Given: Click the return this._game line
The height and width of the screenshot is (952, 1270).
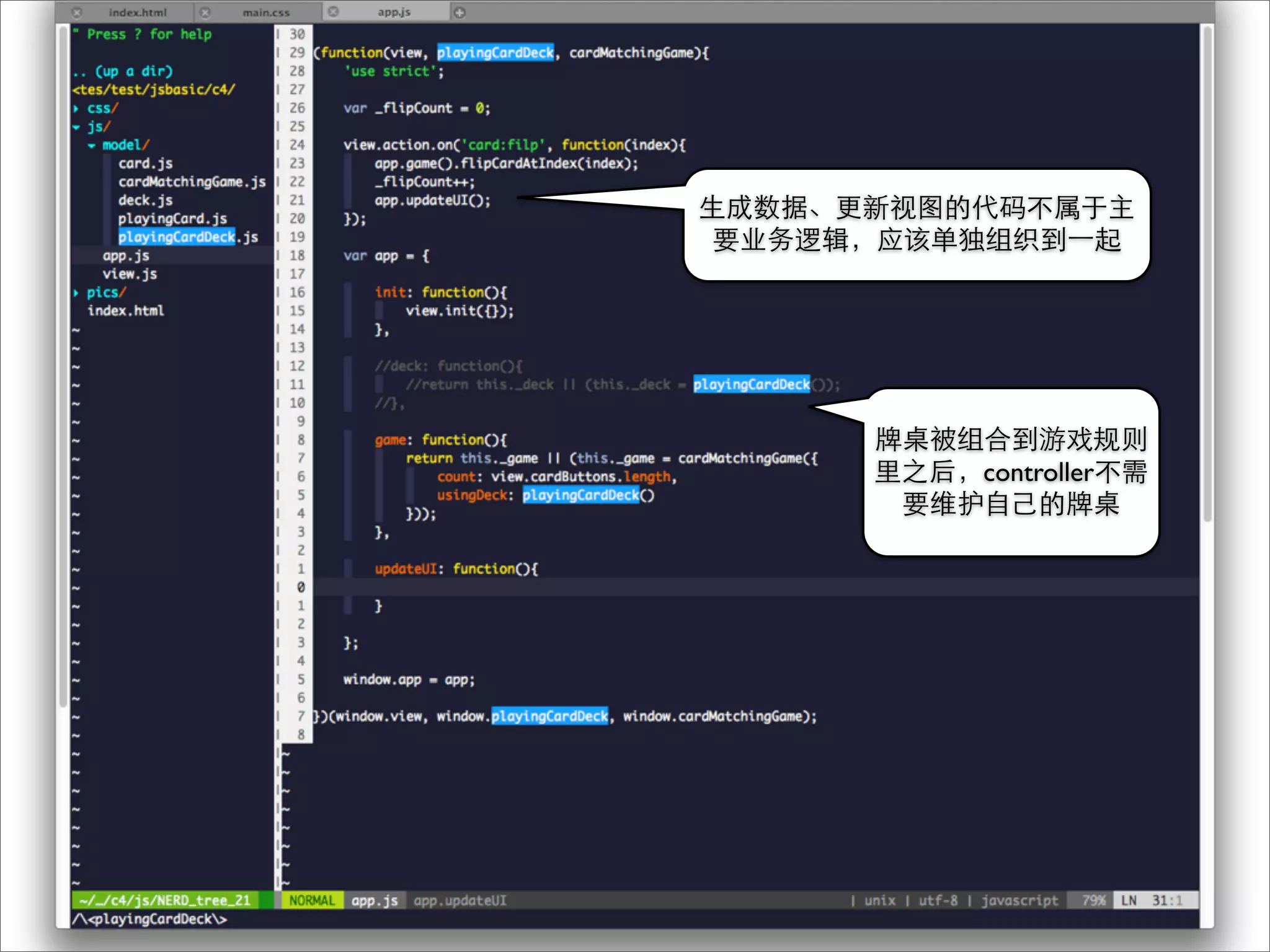Looking at the screenshot, I should point(611,458).
